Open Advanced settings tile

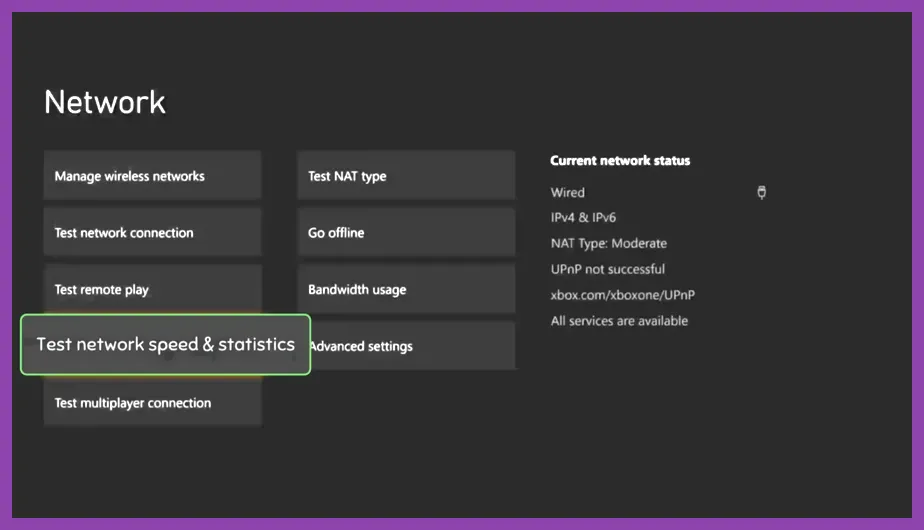(x=413, y=345)
